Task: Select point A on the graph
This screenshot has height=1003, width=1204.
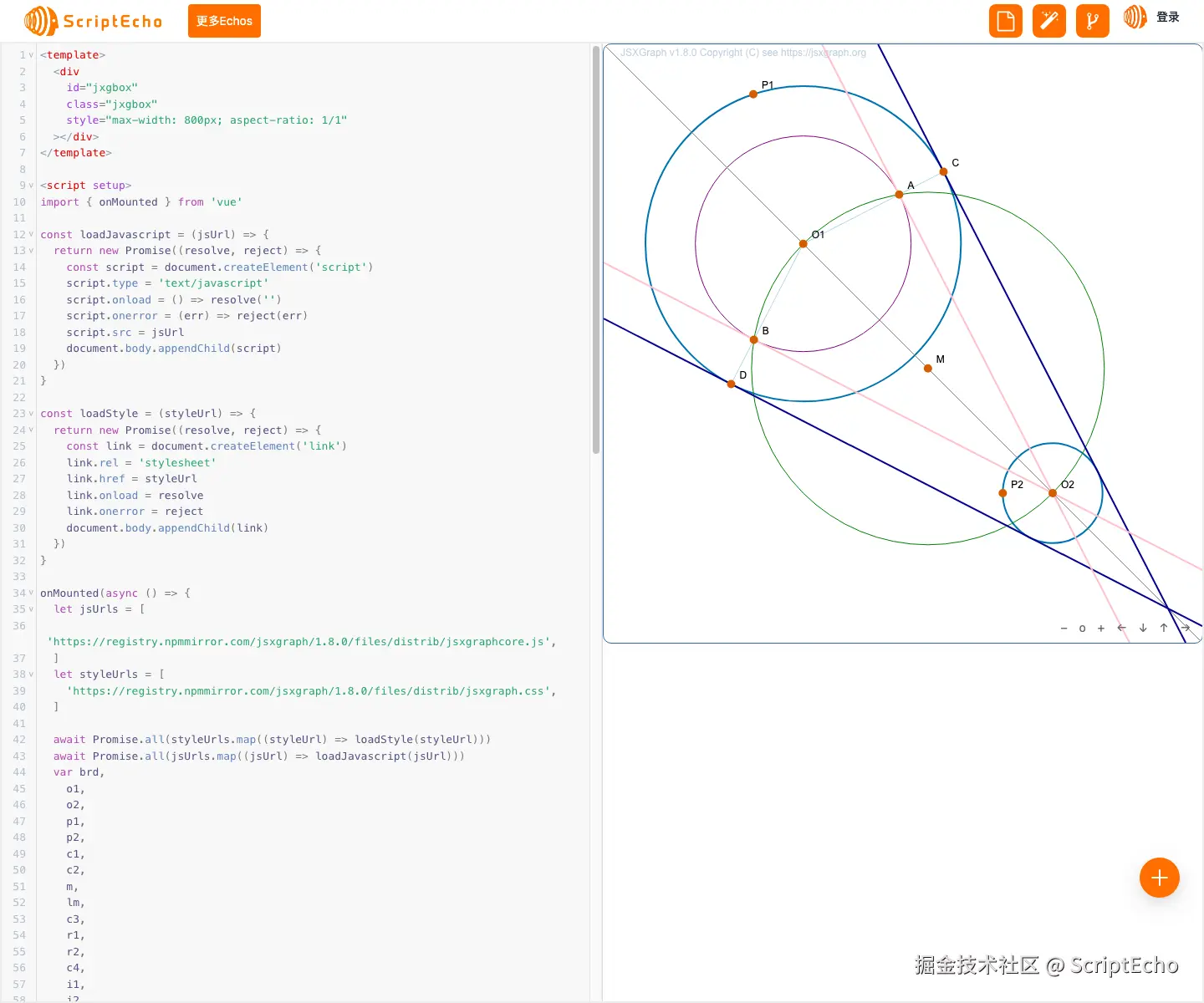Action: [x=900, y=195]
